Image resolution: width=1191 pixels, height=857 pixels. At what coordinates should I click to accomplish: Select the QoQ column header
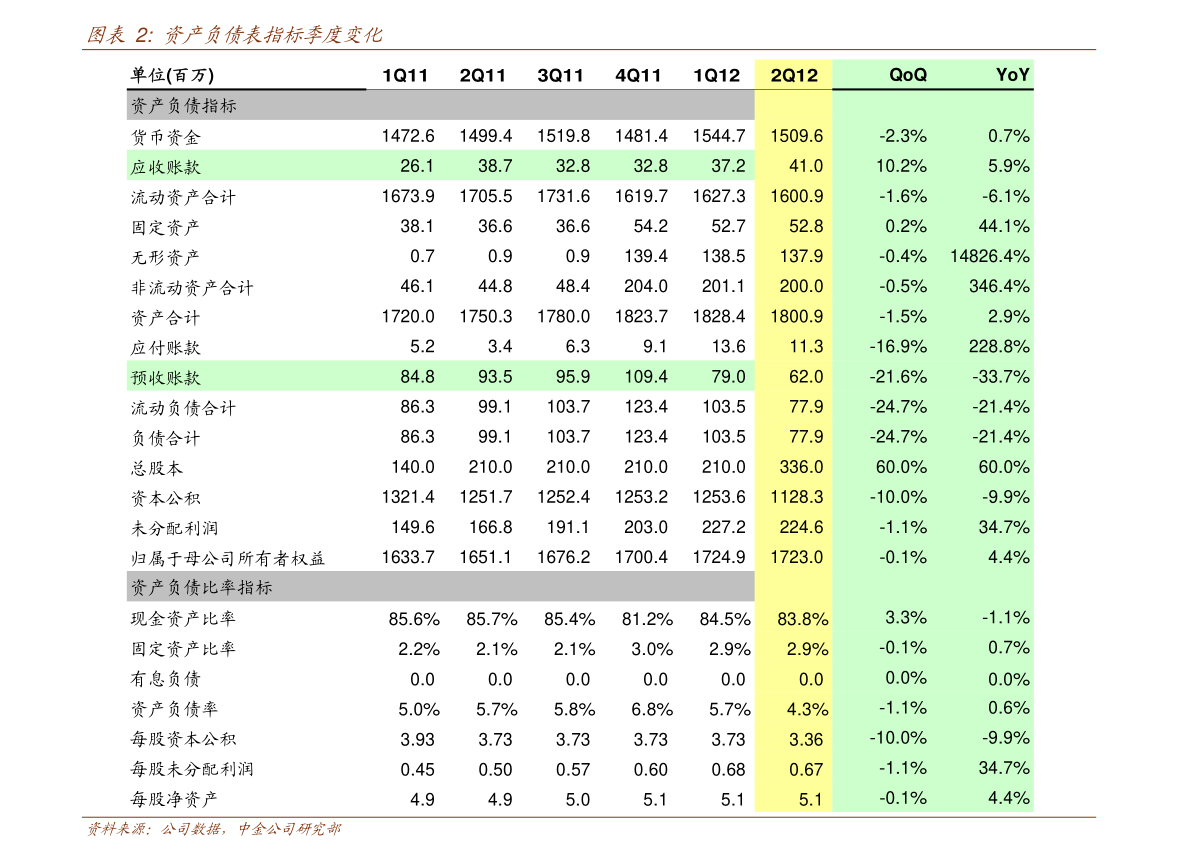point(908,74)
